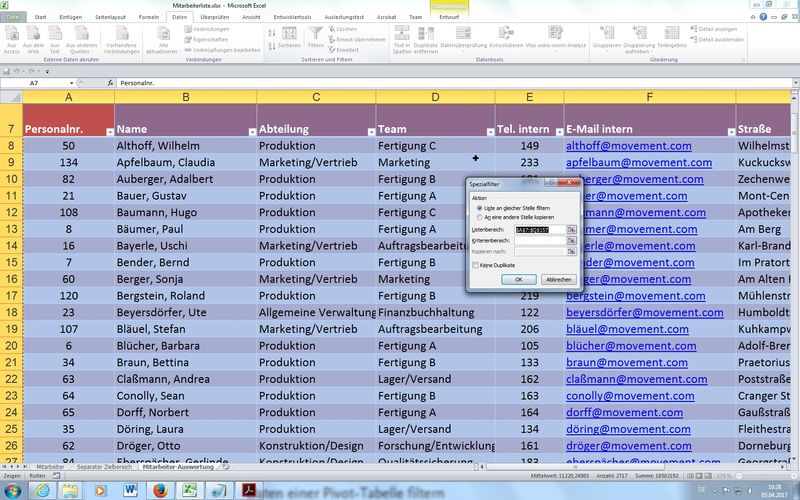Open the Abteilung column filter dropdown
Screen dimensions: 800x500
[x=370, y=131]
